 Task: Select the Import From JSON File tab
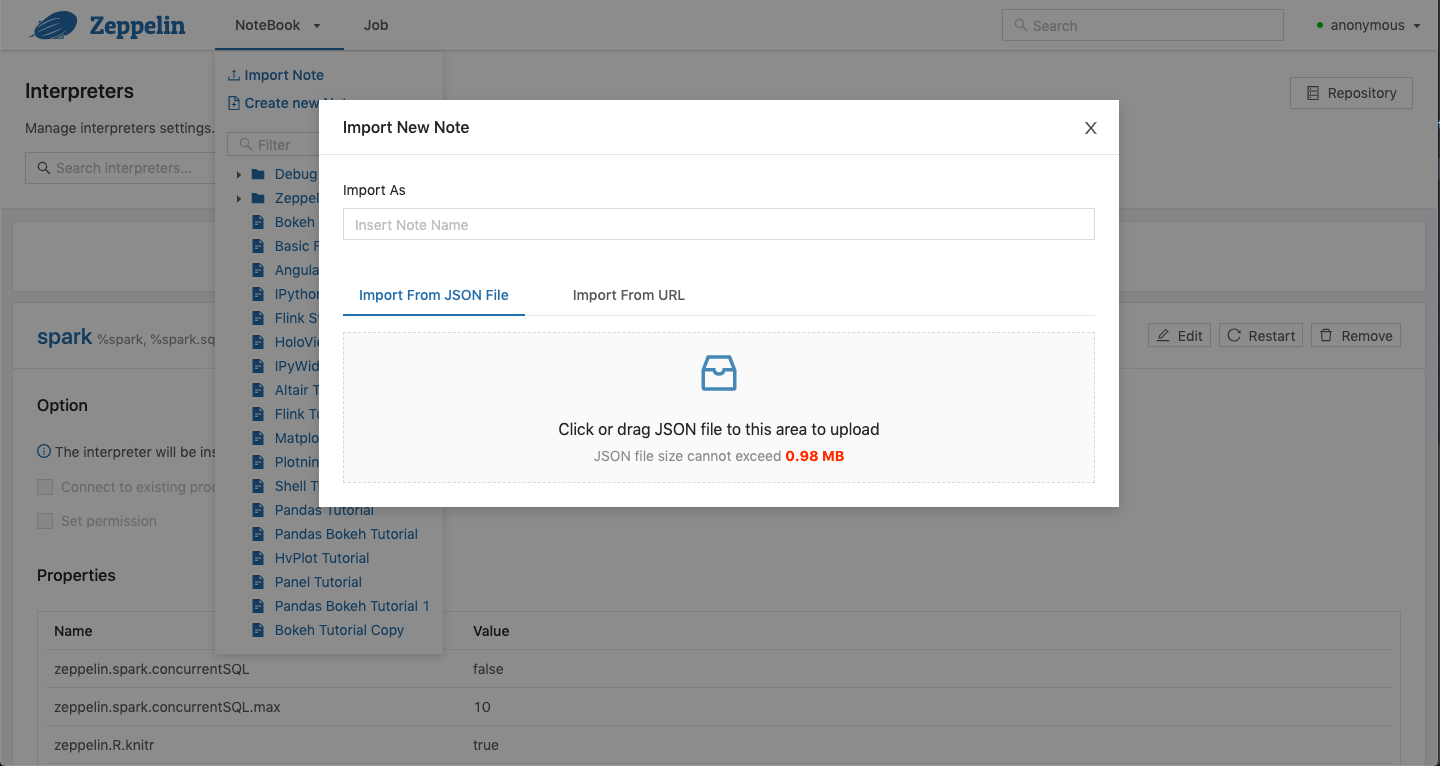pos(434,295)
